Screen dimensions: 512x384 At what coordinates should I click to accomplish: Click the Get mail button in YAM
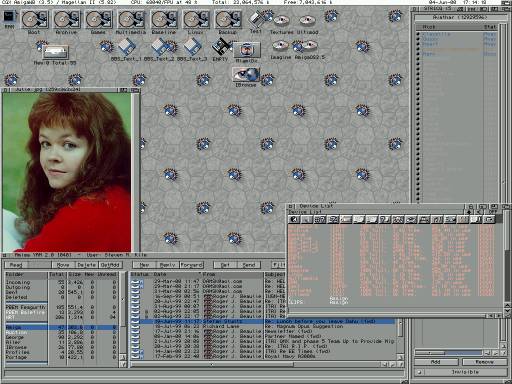pos(225,265)
